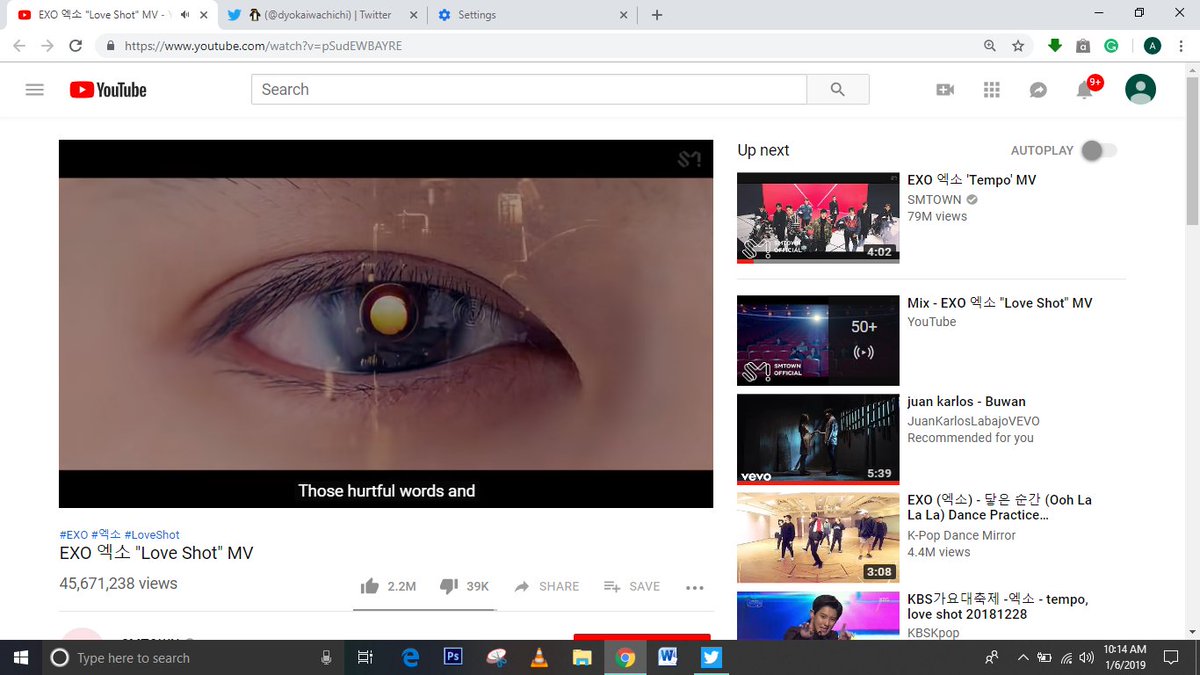Open the account avatar menu

(x=1140, y=89)
